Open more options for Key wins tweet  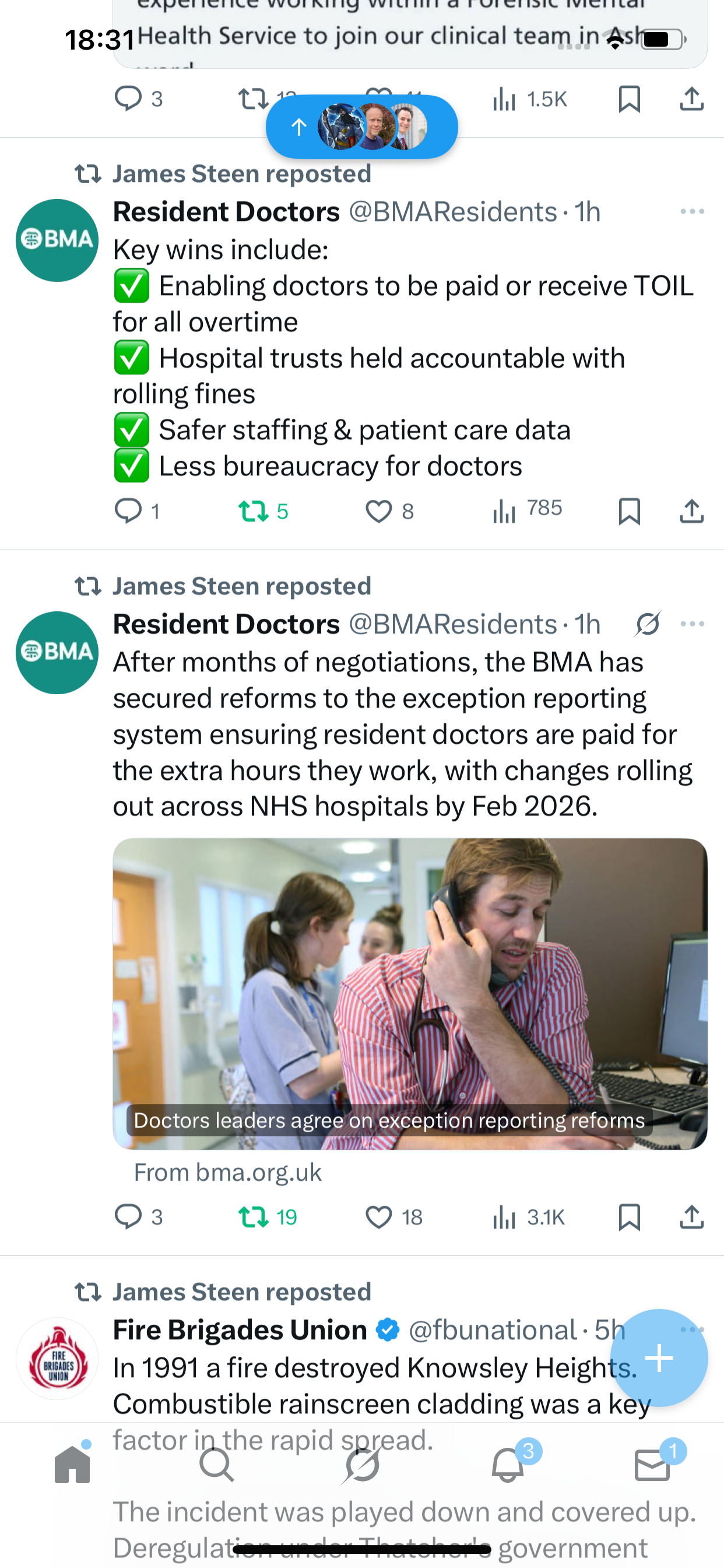[x=693, y=212]
